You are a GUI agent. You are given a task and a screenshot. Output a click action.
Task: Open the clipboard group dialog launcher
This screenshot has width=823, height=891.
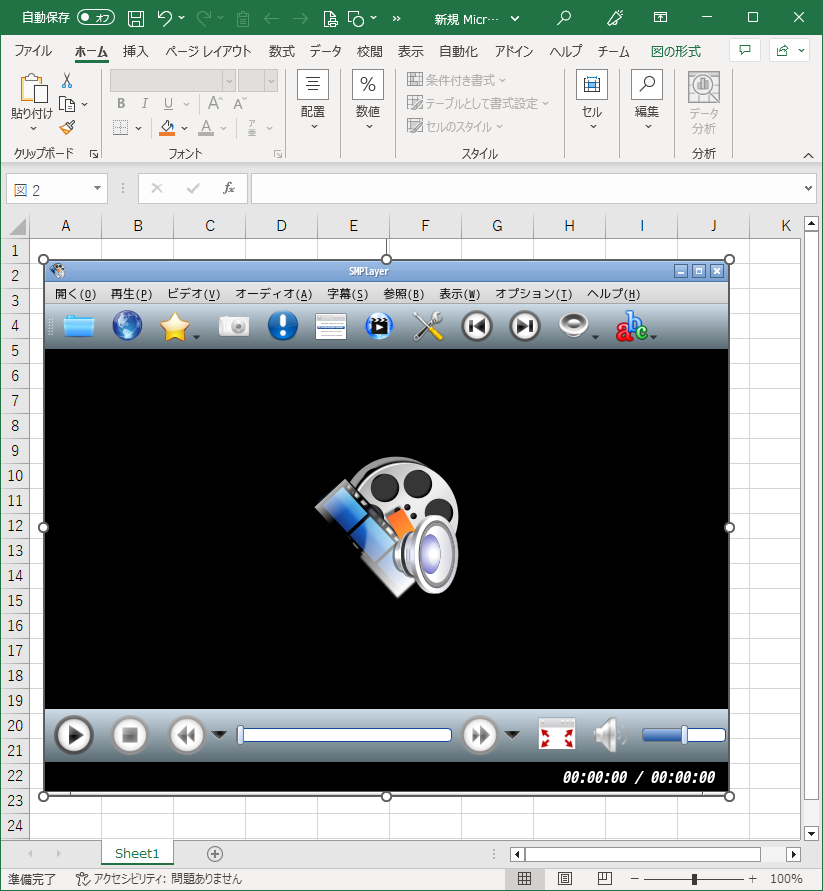pyautogui.click(x=94, y=154)
